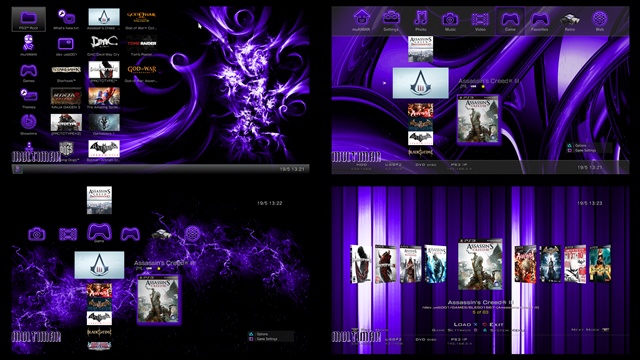Click Next Mode in the cover flow panel
Image resolution: width=640 pixels, height=360 pixels.
tap(590, 329)
